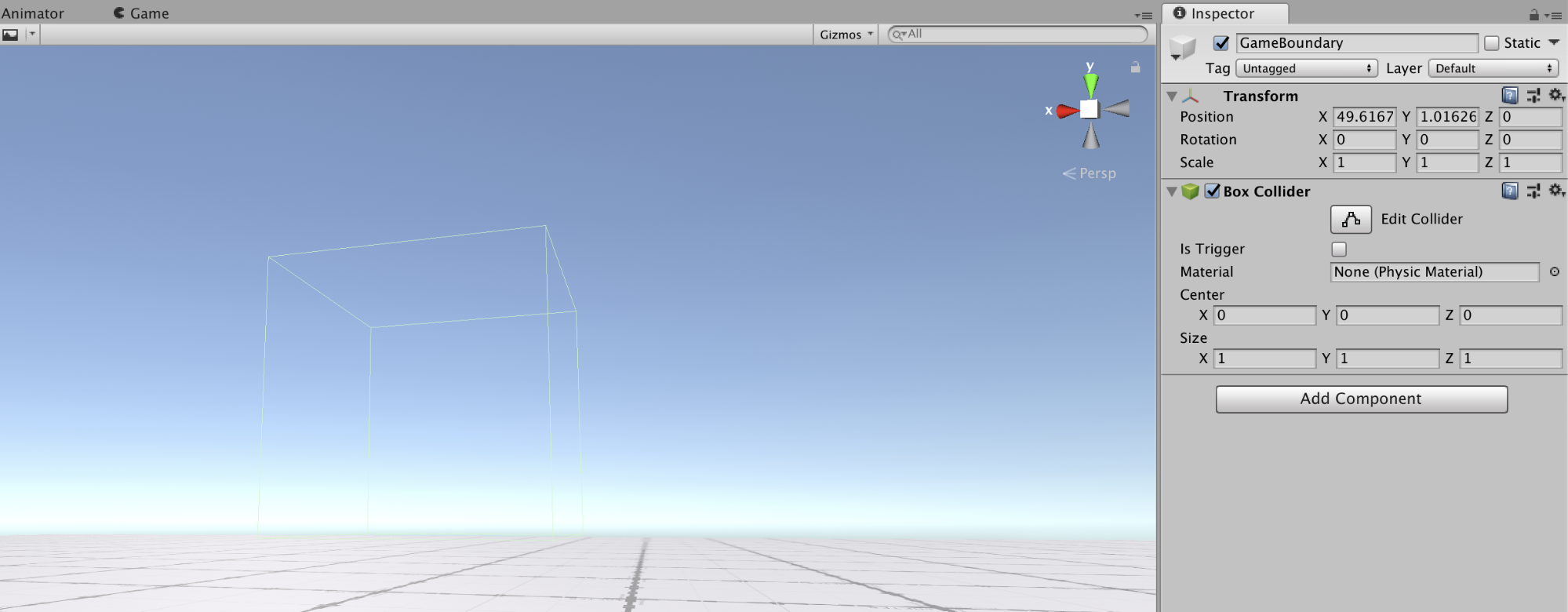Disable the Box Collider component checkbox

[x=1213, y=191]
